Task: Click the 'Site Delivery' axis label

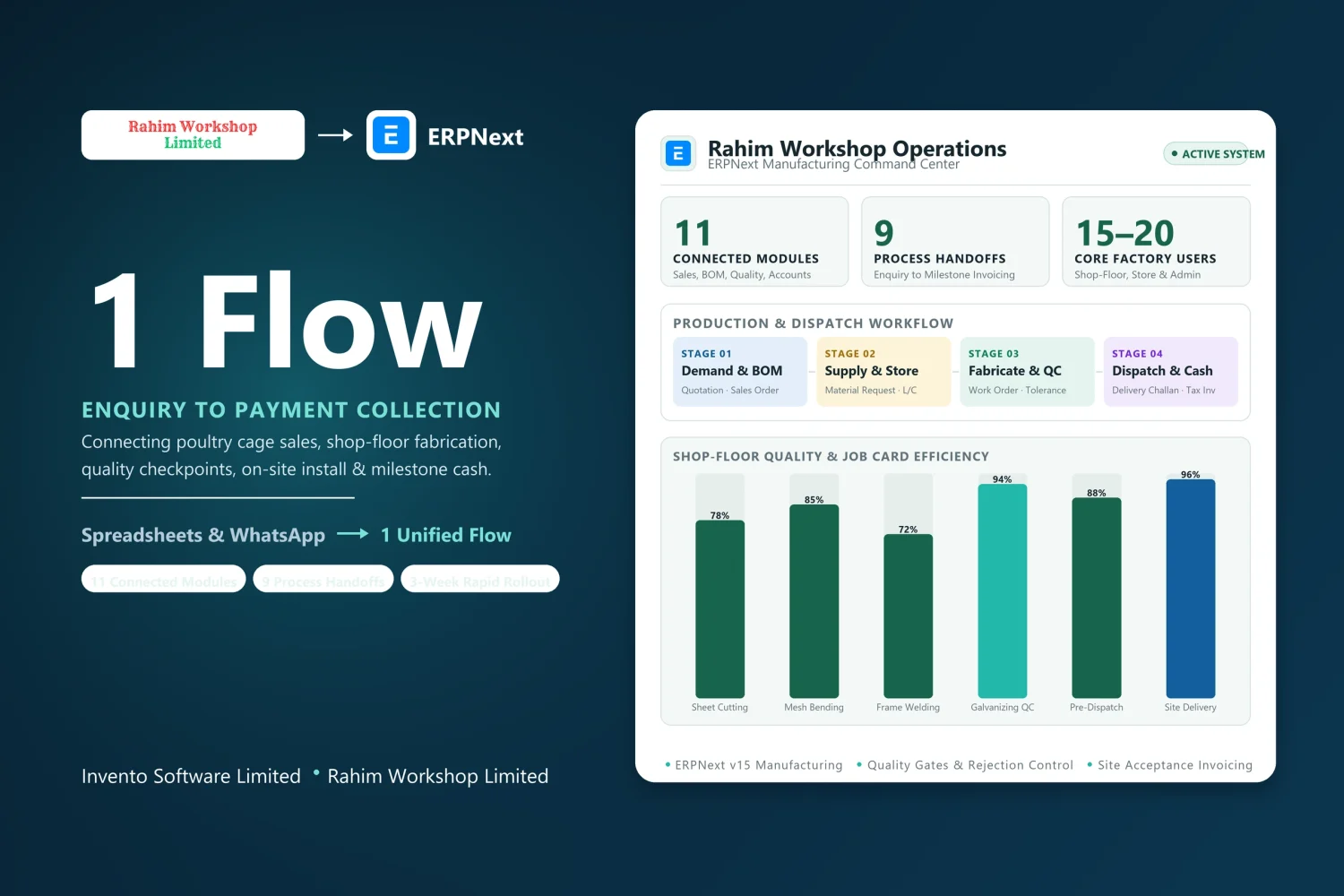Action: [1190, 708]
